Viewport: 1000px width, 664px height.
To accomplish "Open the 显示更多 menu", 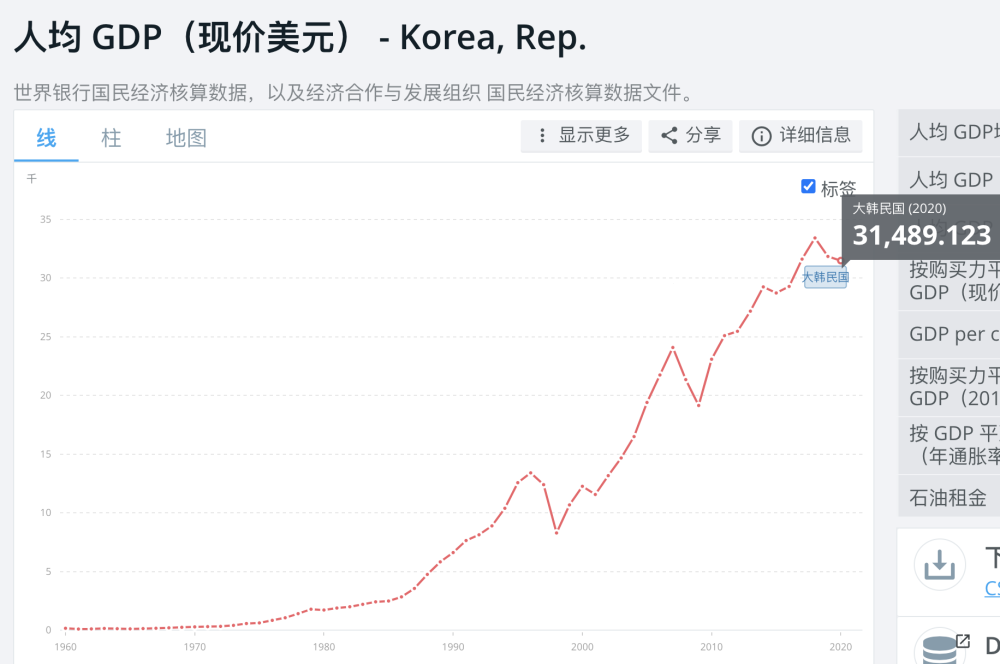I will point(583,136).
